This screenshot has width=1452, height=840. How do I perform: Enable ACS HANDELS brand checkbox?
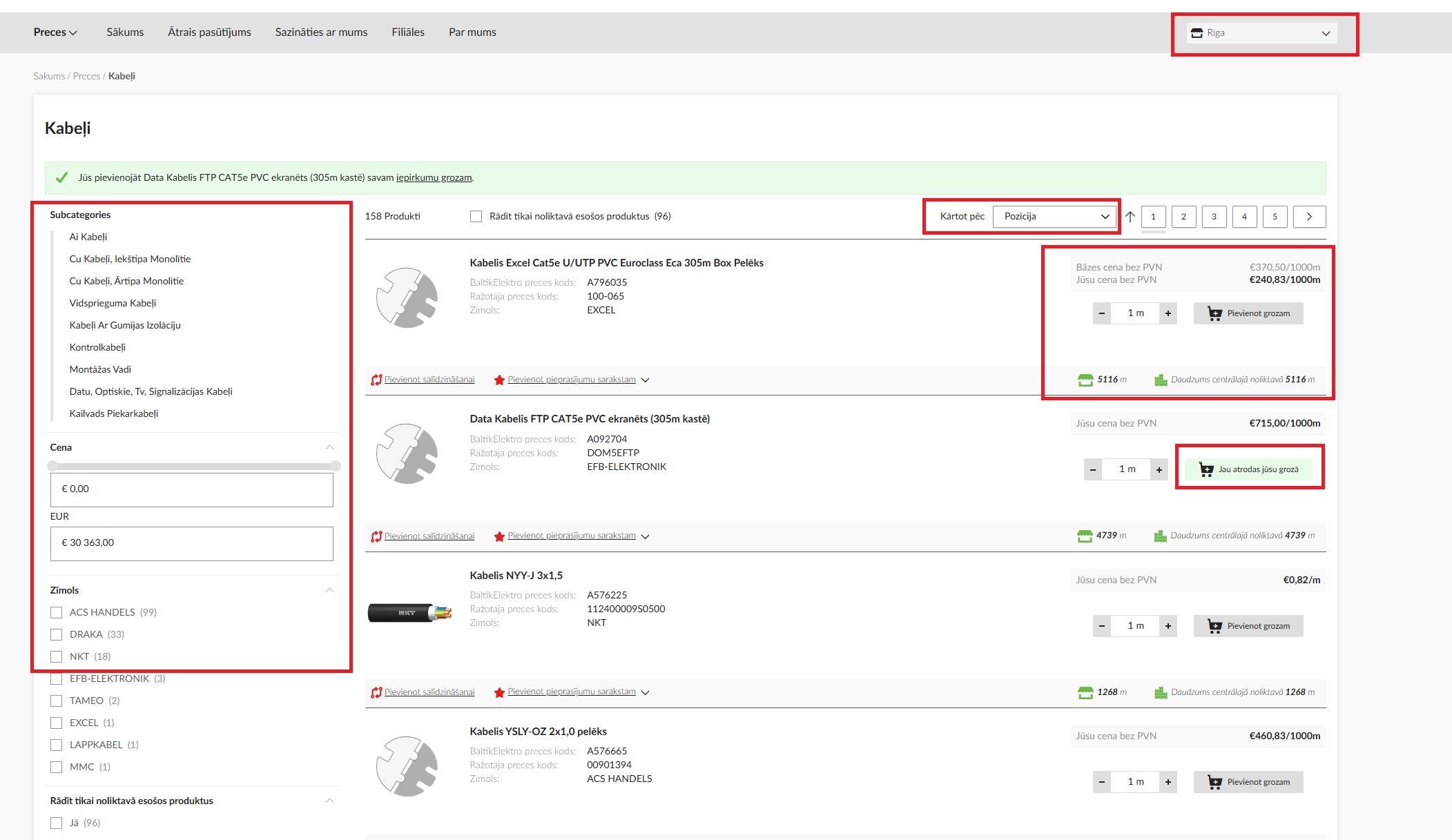pos(57,612)
